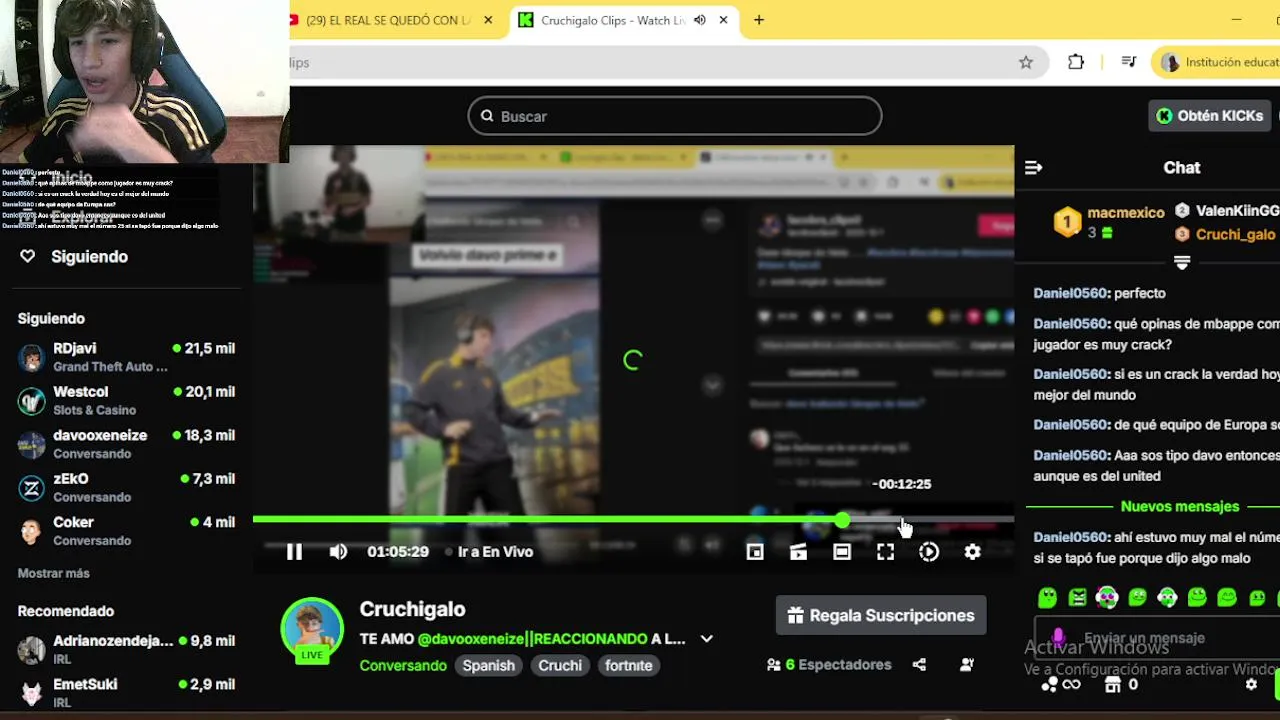The height and width of the screenshot is (720, 1280).
Task: Open browser extensions puzzle icon
Action: click(1076, 62)
